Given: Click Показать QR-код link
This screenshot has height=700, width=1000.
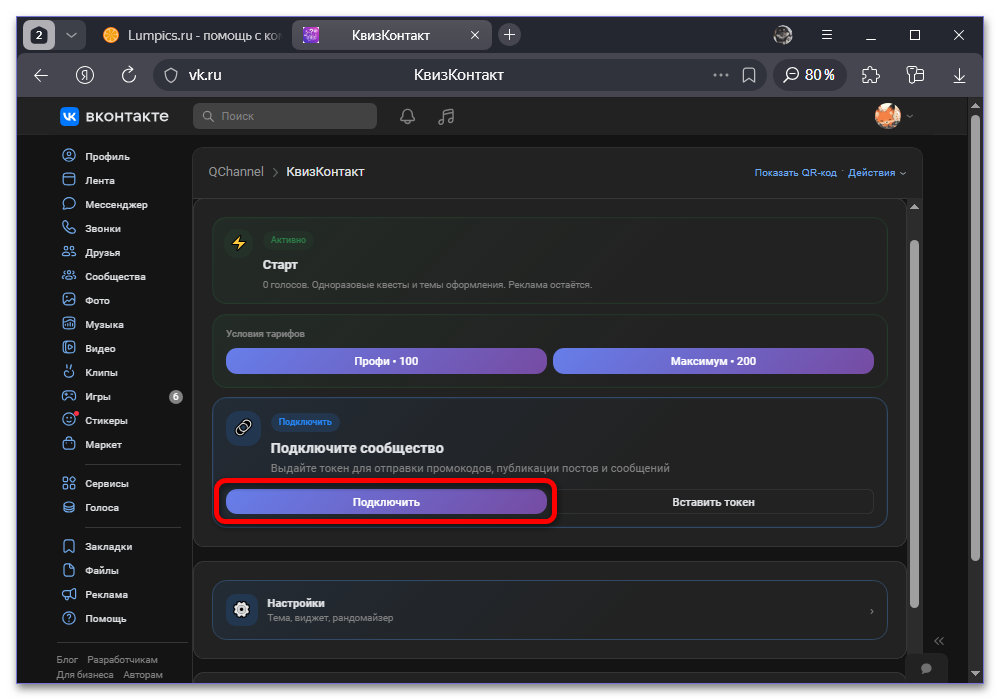Looking at the screenshot, I should point(795,173).
